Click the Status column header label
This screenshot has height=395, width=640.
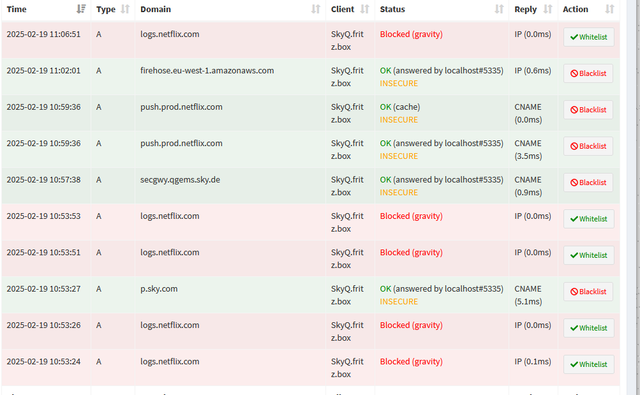[392, 9]
